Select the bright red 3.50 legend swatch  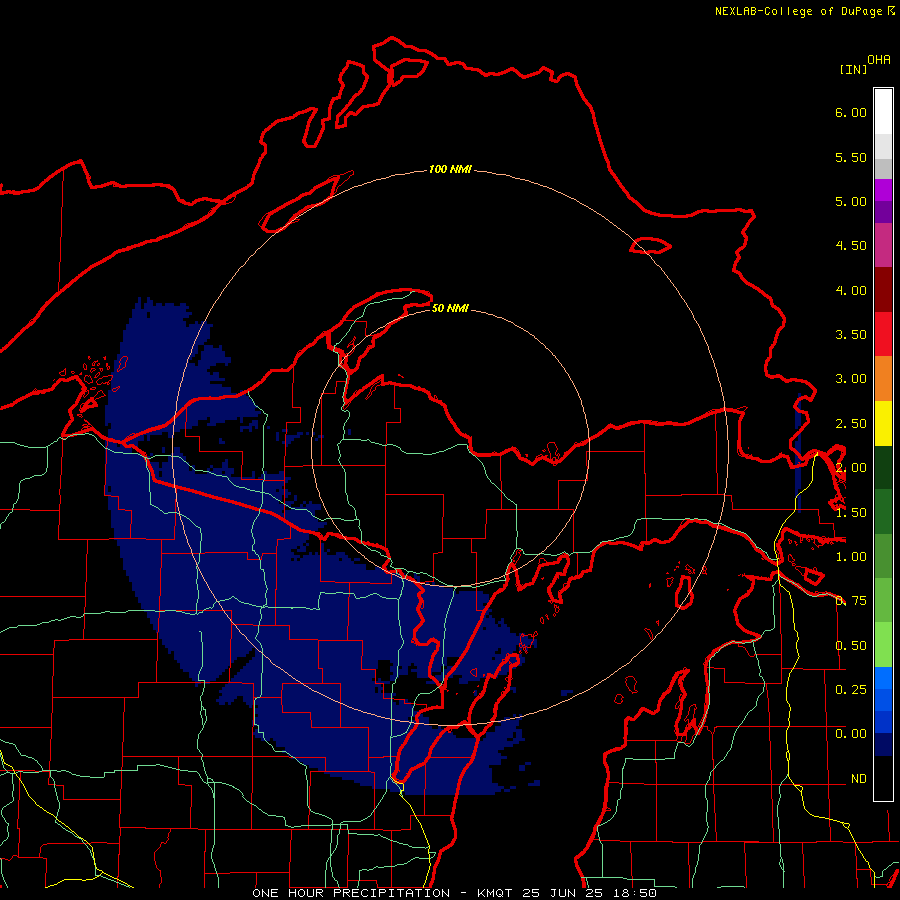click(x=883, y=334)
